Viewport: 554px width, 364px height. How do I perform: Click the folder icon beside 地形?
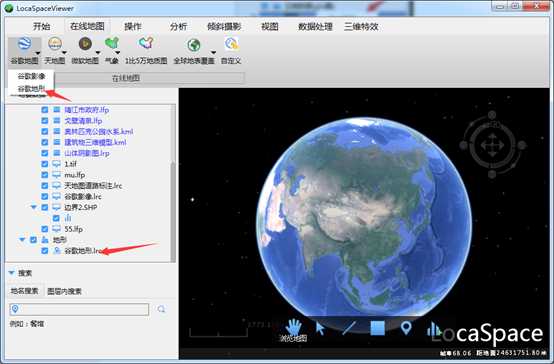tap(45, 240)
